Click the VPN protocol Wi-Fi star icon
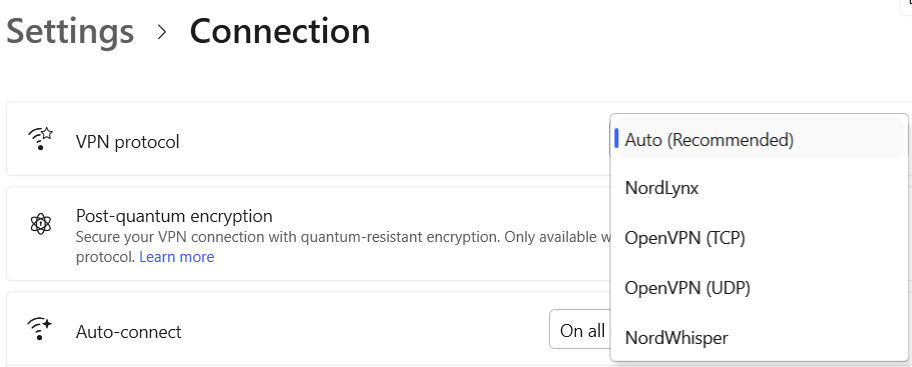 pyautogui.click(x=40, y=139)
